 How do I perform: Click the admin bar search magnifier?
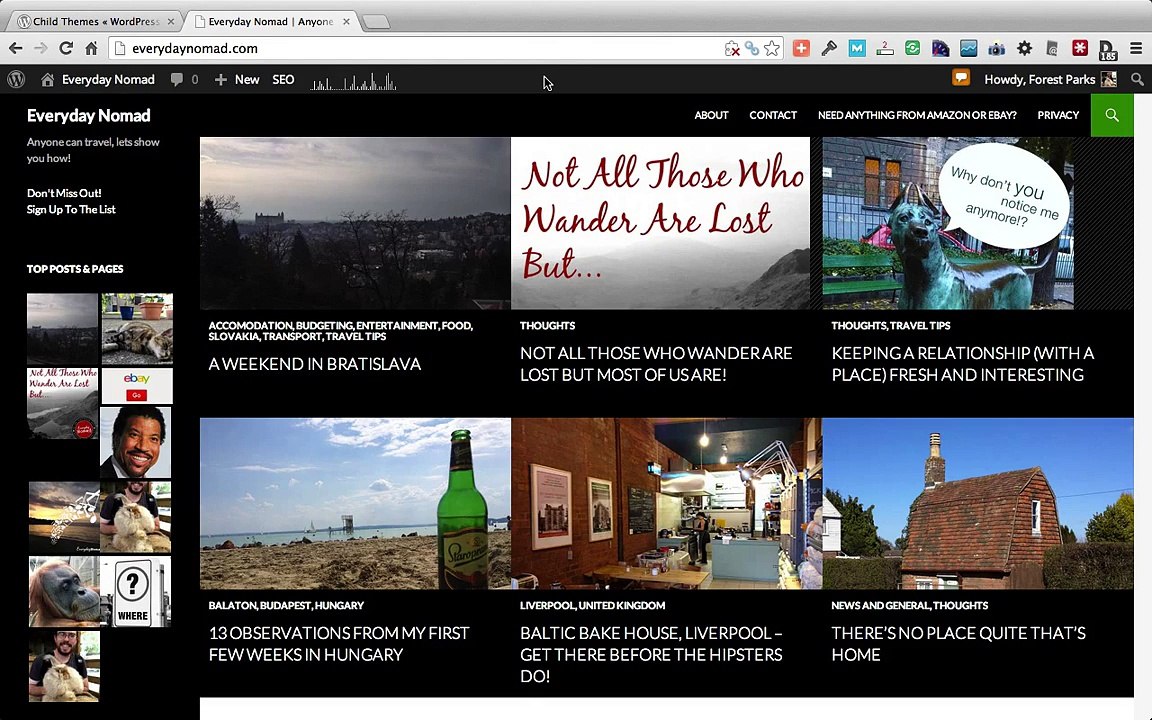pyautogui.click(x=1137, y=79)
